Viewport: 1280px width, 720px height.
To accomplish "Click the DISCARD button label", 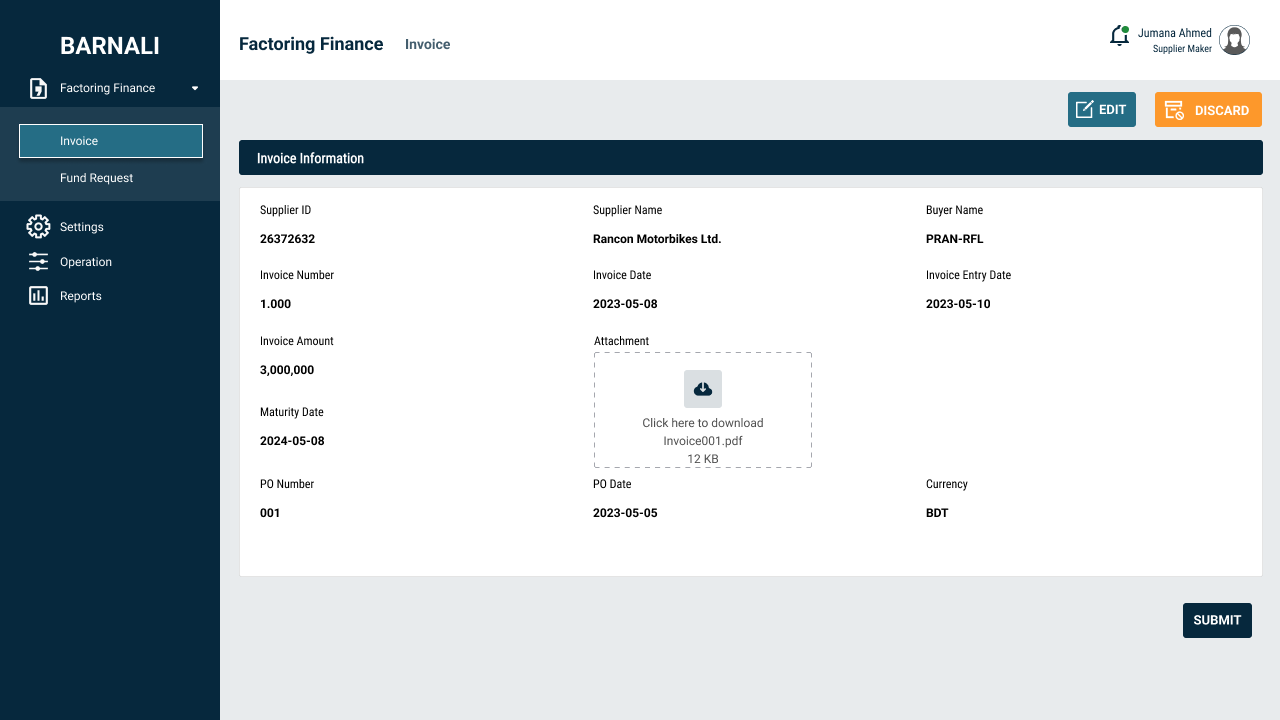I will point(1222,110).
